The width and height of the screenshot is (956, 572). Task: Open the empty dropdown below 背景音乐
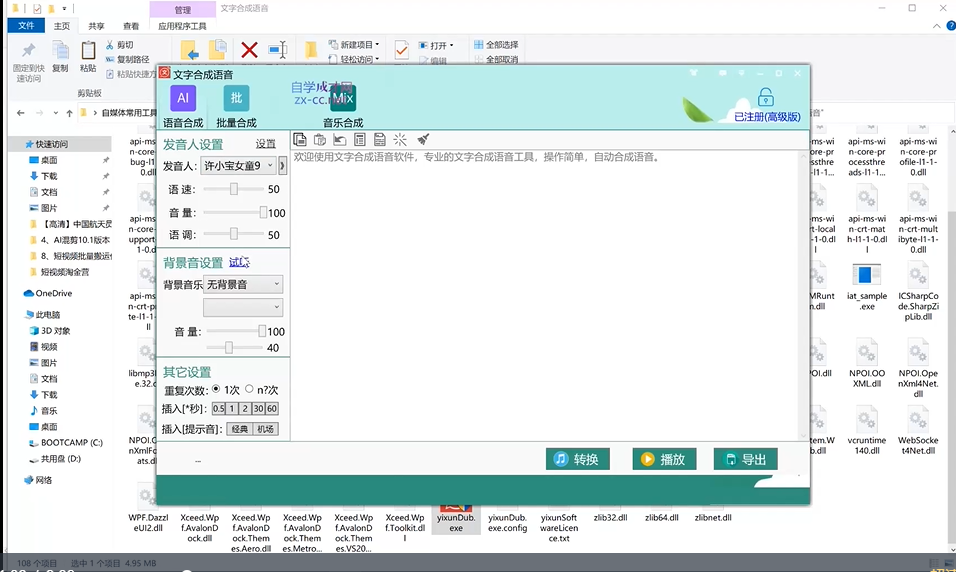(x=243, y=307)
